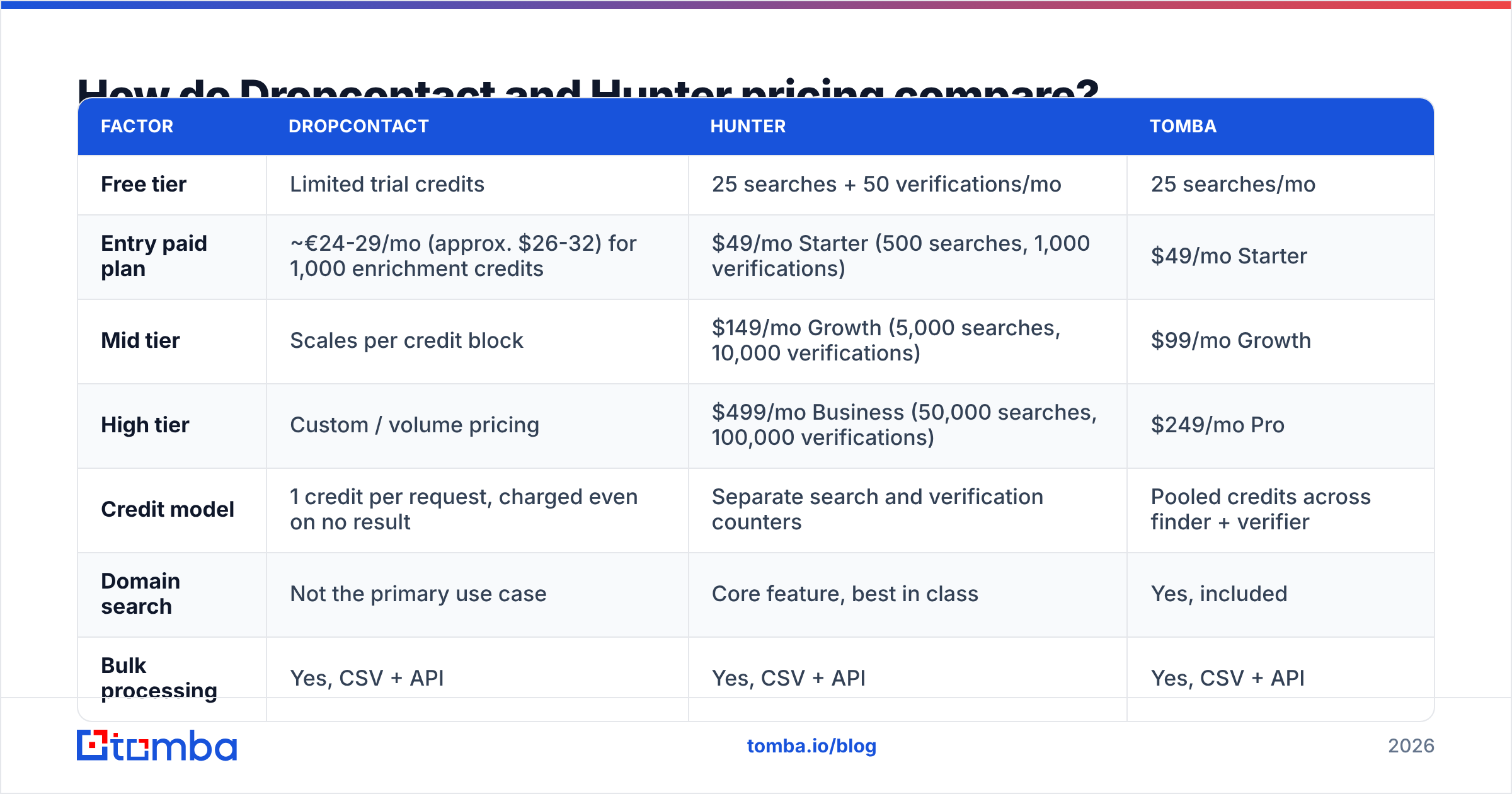The height and width of the screenshot is (794, 1512).
Task: Click the TOMBA column header
Action: [x=1183, y=126]
